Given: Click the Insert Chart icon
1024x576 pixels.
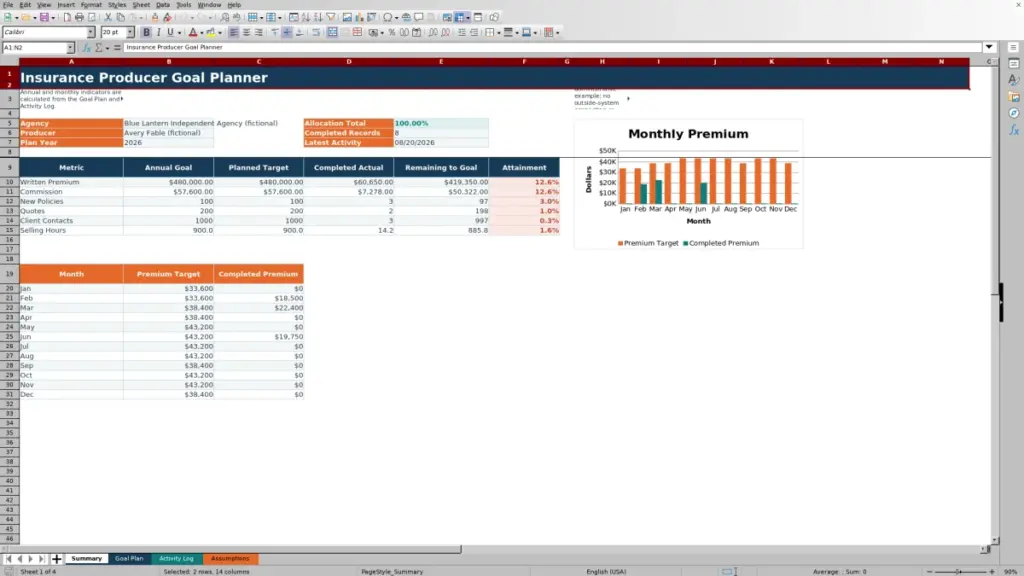Looking at the screenshot, I should (x=359, y=18).
